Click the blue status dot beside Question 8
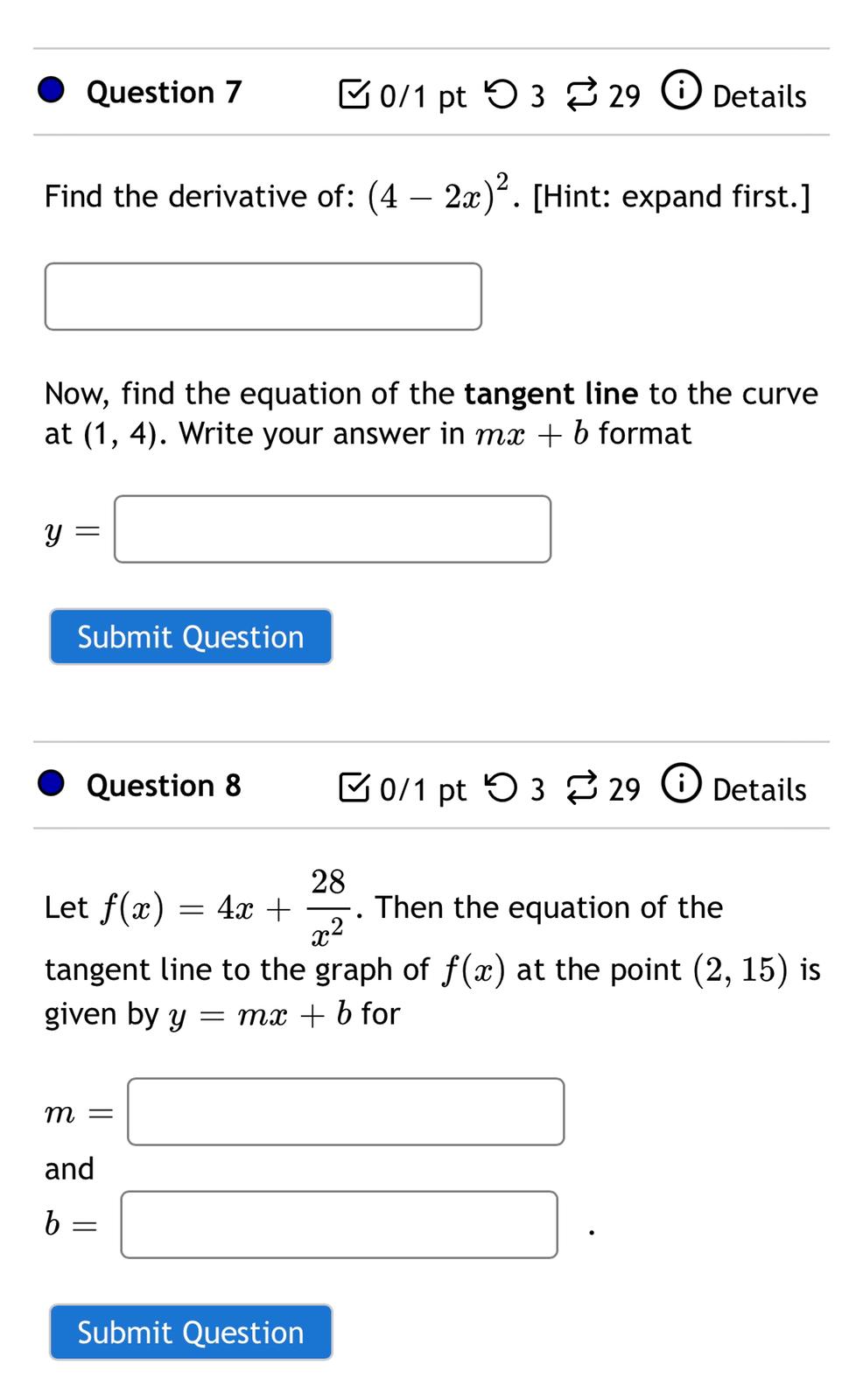Image resolution: width=863 pixels, height=1400 pixels. click(50, 783)
